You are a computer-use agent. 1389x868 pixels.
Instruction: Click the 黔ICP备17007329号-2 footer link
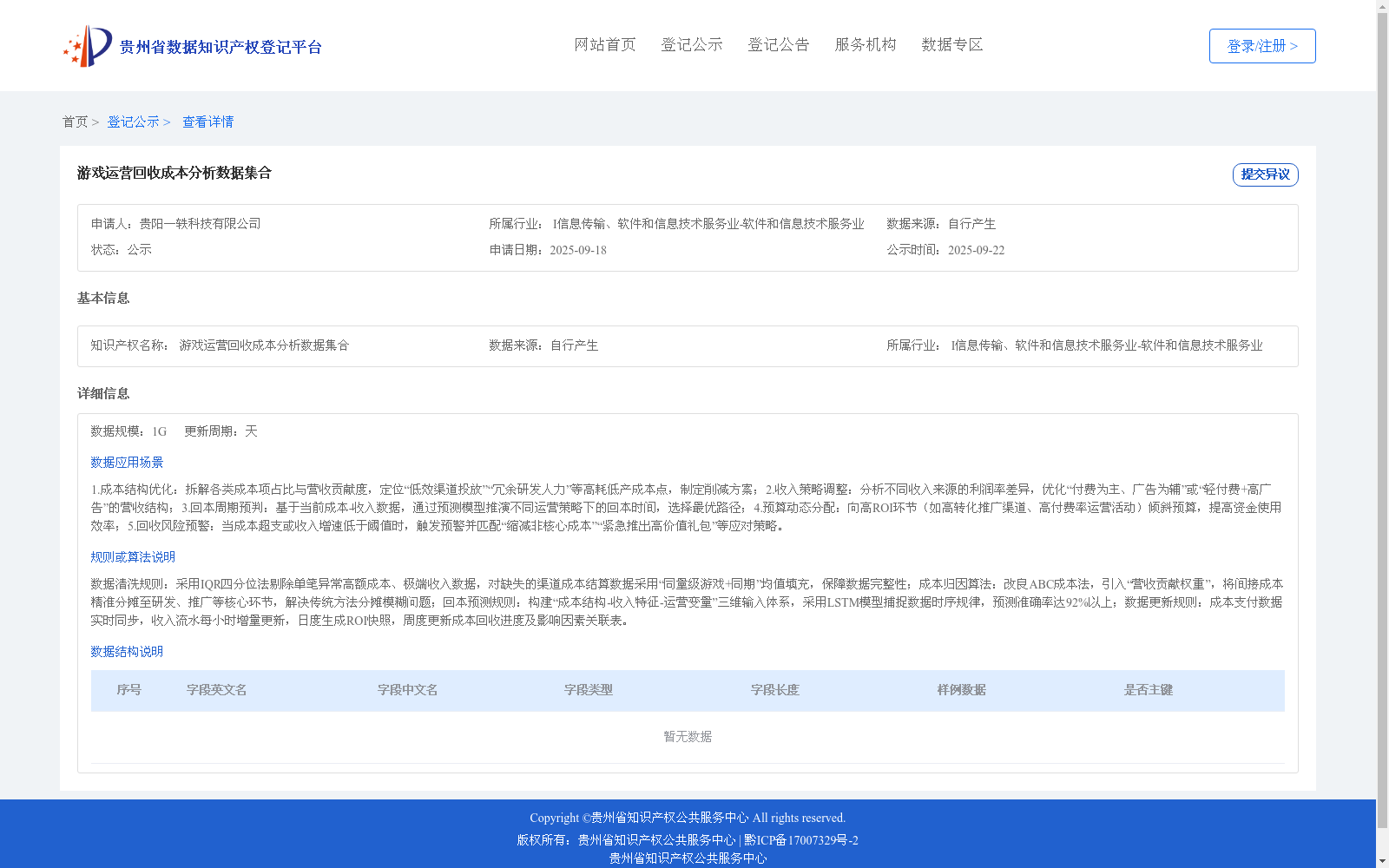801,840
